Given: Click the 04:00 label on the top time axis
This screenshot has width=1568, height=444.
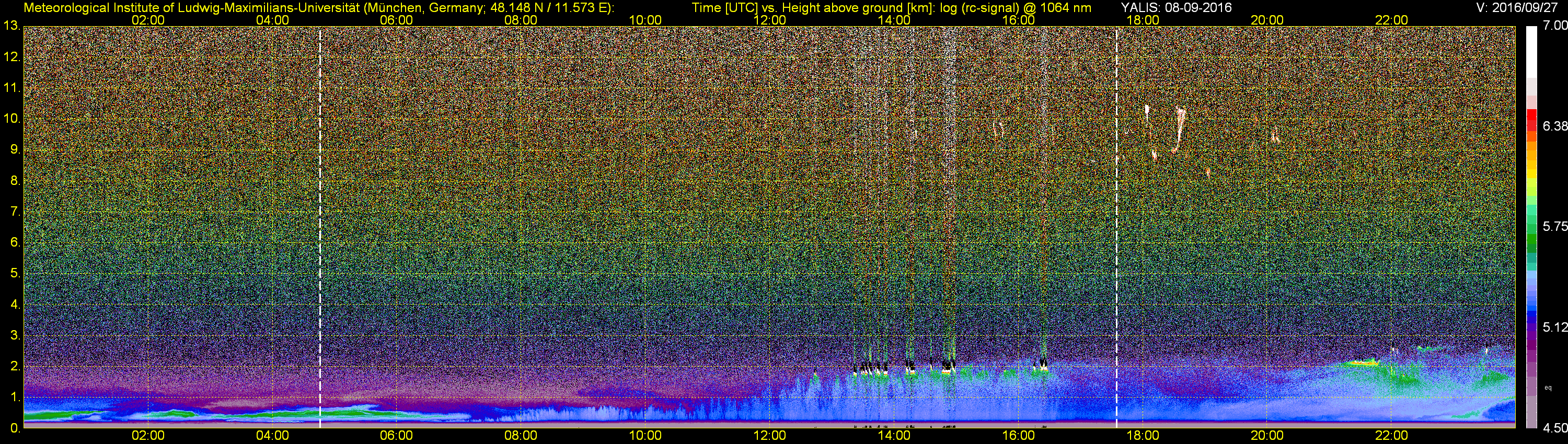Looking at the screenshot, I should (x=272, y=20).
